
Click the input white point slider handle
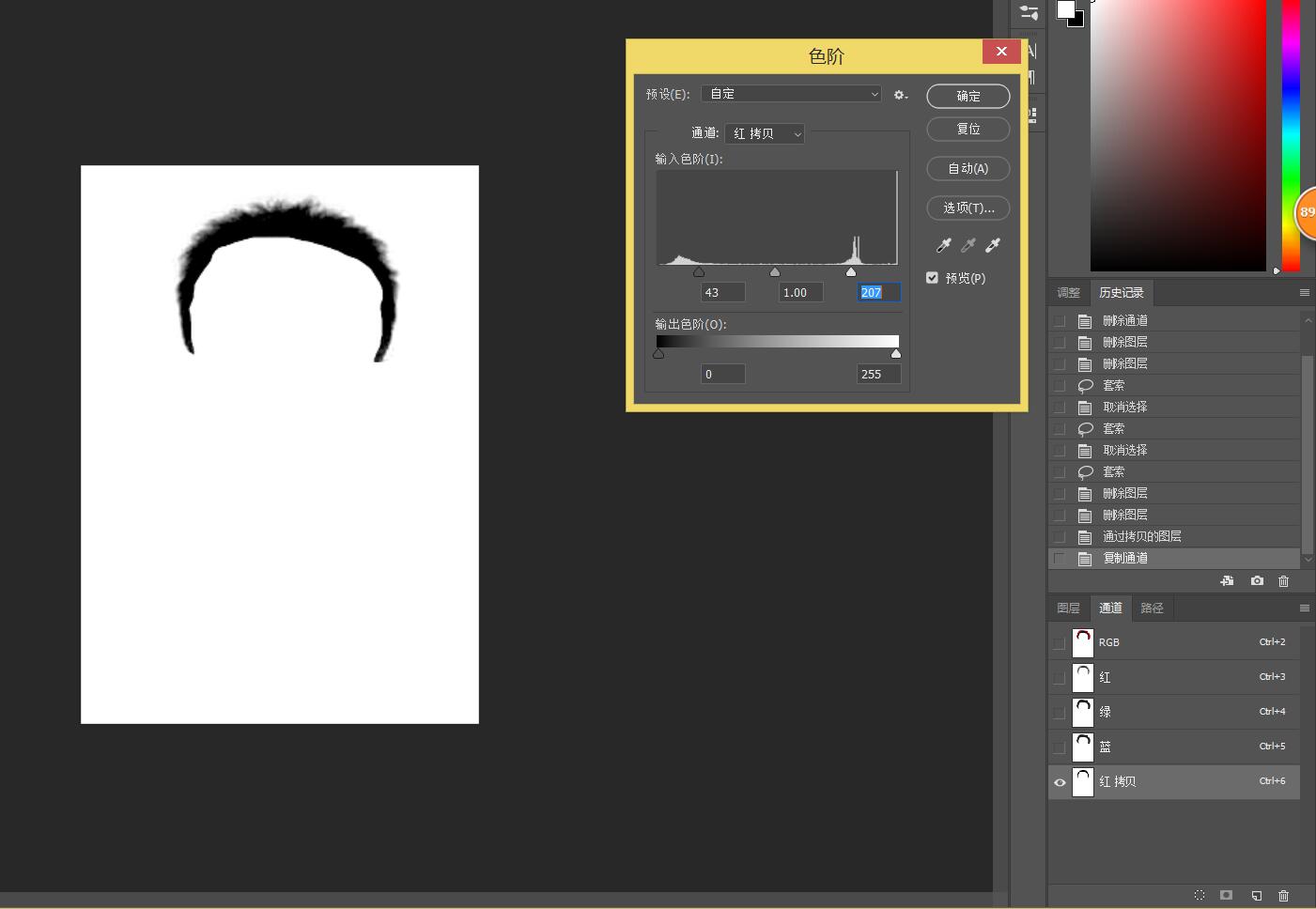coord(851,272)
